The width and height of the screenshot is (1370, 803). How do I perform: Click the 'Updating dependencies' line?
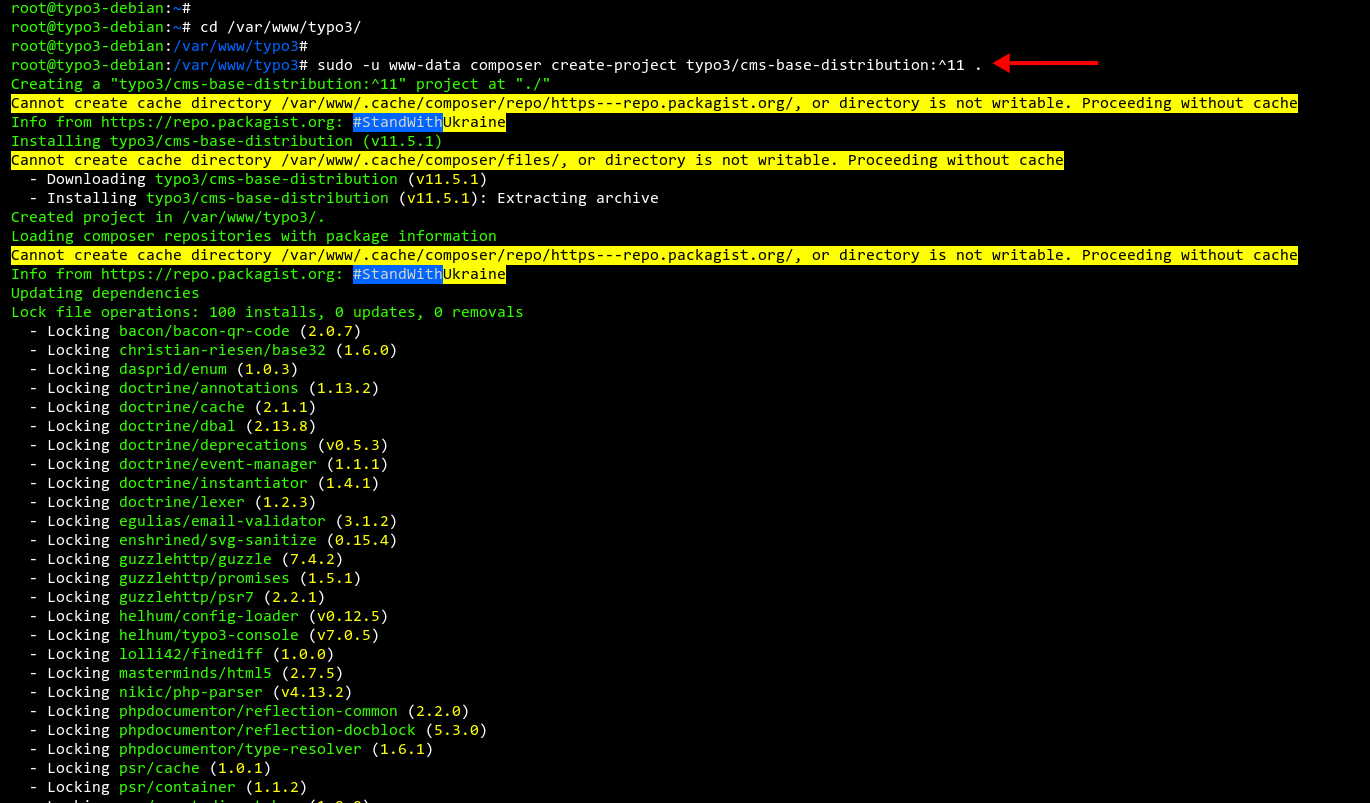point(105,293)
